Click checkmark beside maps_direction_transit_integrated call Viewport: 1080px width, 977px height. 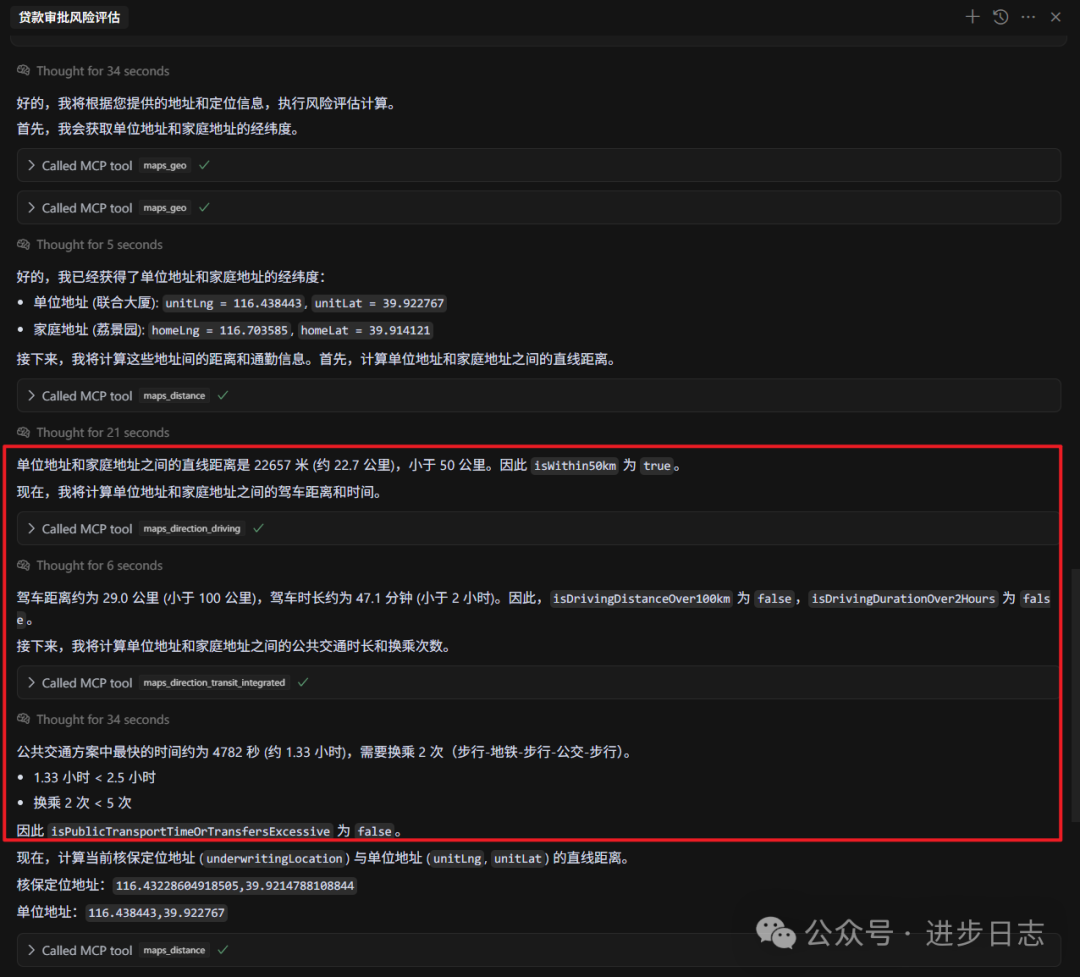pos(303,682)
